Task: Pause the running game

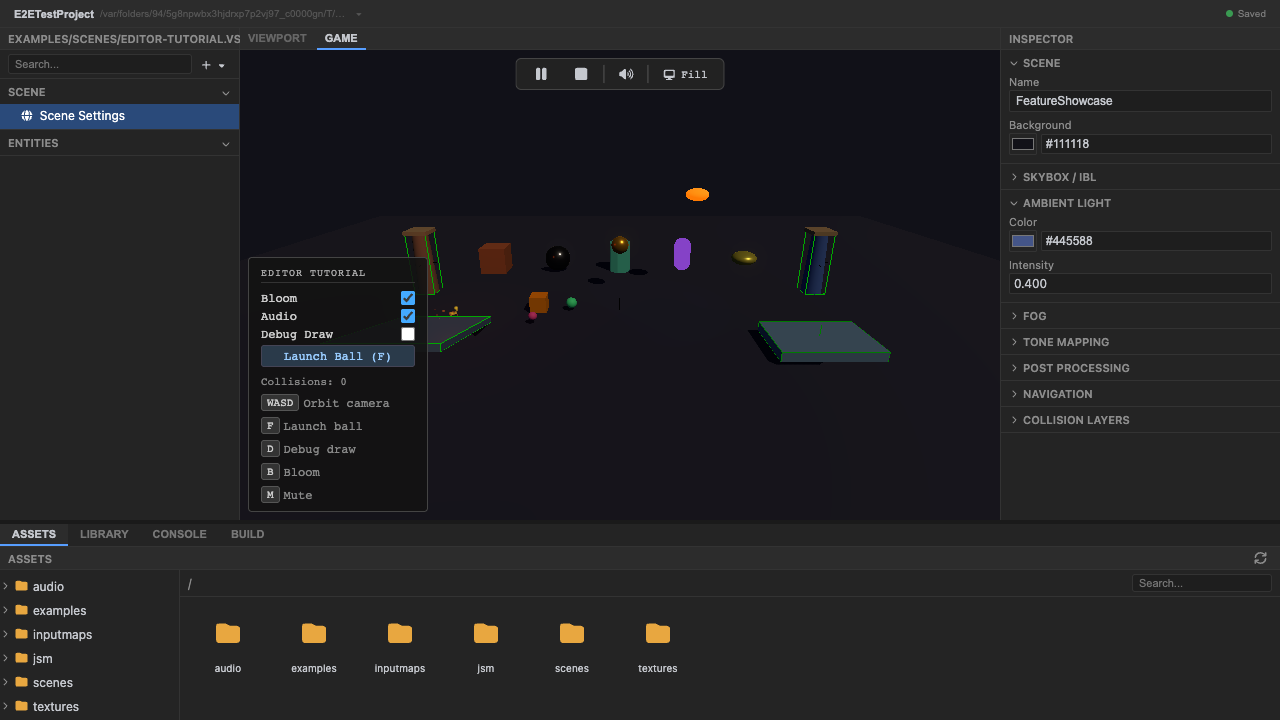Action: [x=541, y=74]
